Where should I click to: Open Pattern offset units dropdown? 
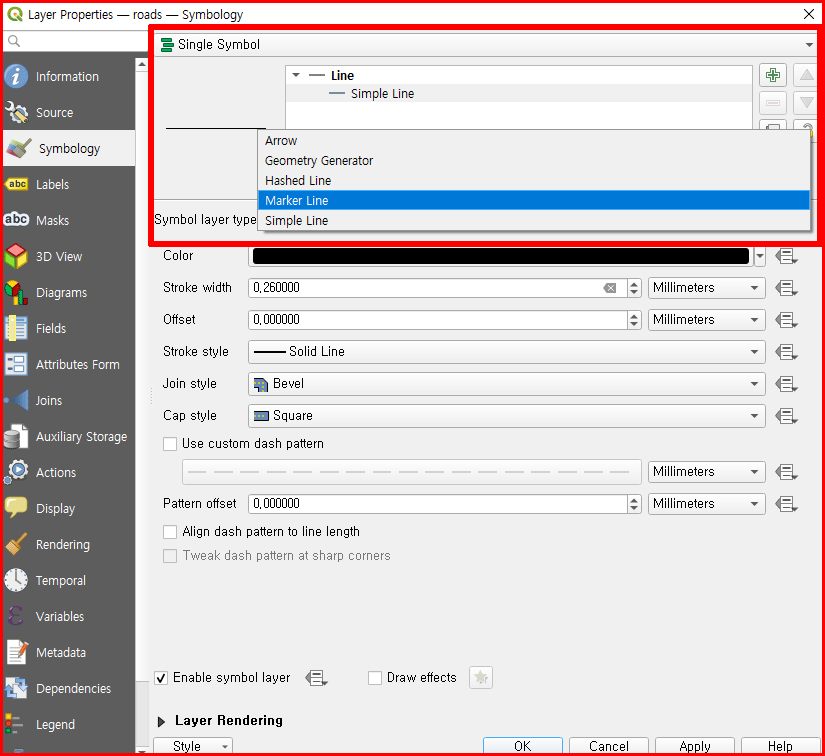coord(707,503)
